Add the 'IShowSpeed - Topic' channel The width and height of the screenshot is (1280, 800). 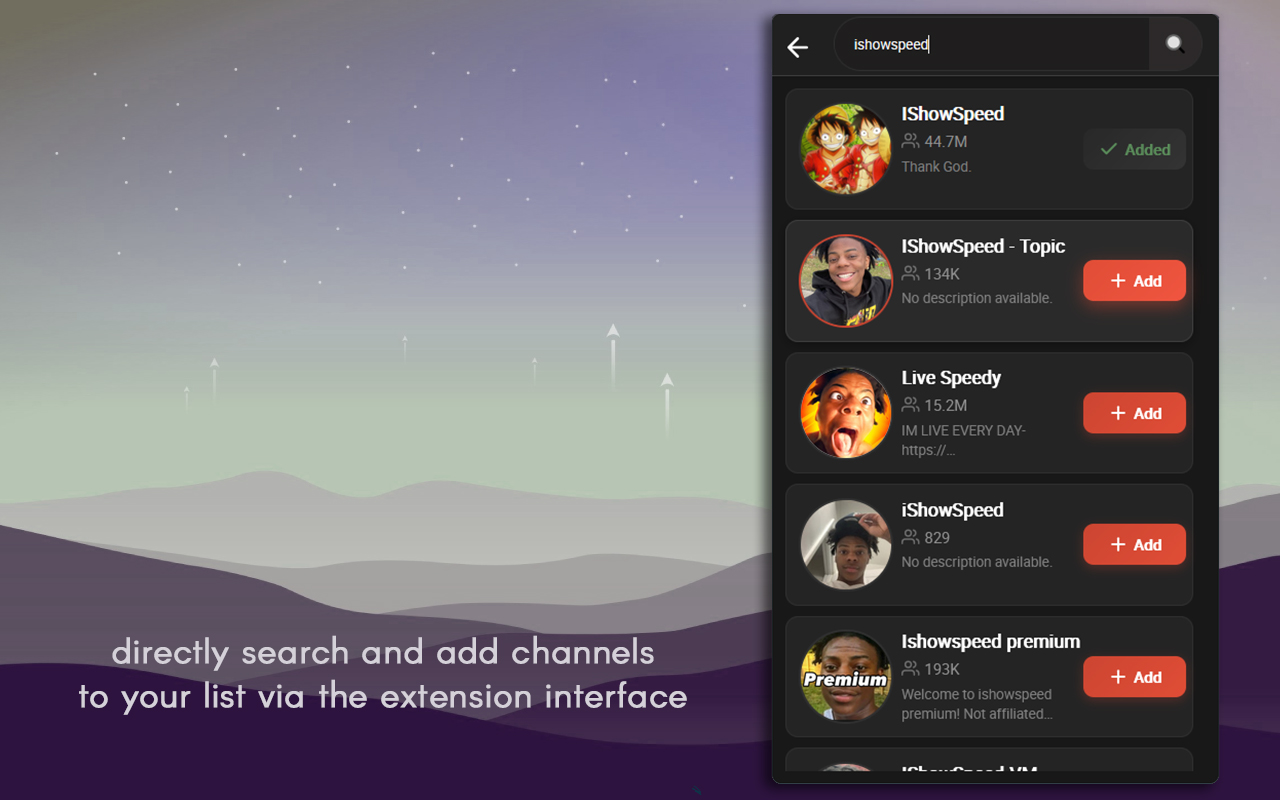pyautogui.click(x=1135, y=281)
